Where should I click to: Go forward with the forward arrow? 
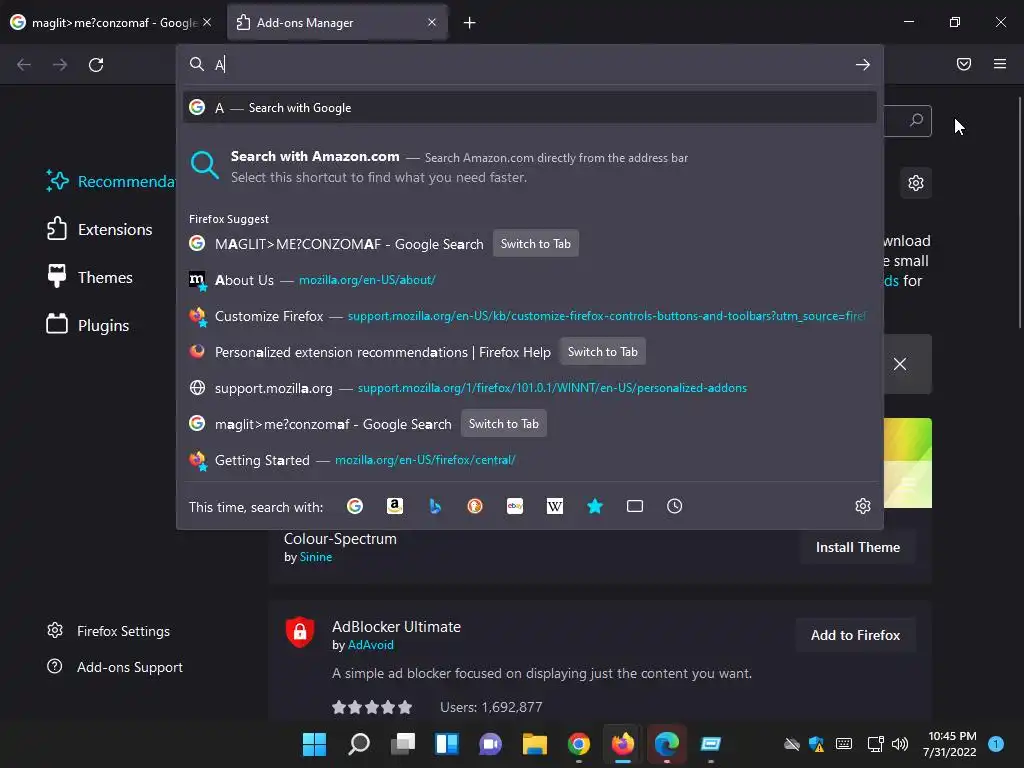(x=60, y=65)
